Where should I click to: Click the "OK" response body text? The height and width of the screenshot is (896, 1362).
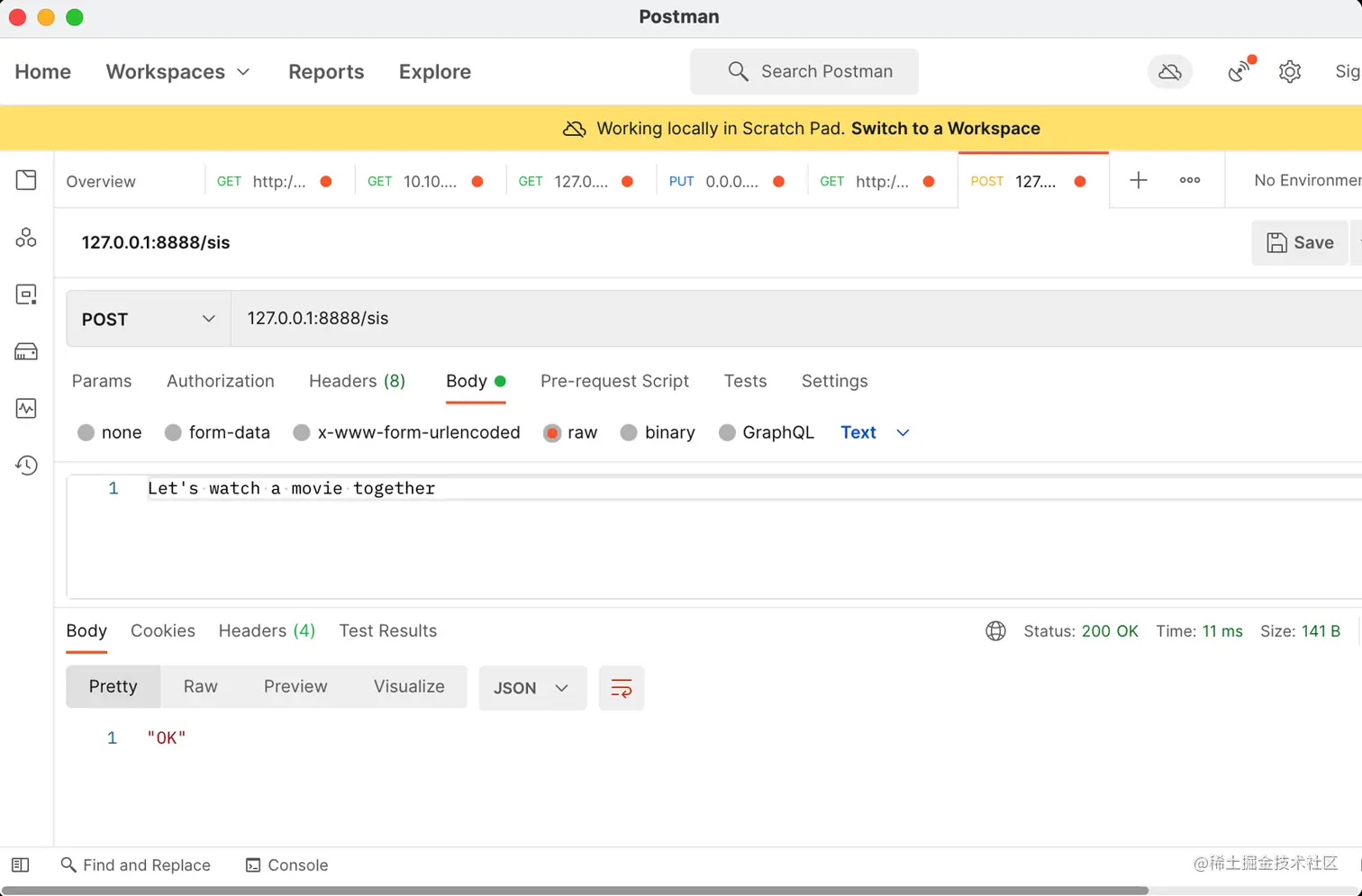pos(167,738)
